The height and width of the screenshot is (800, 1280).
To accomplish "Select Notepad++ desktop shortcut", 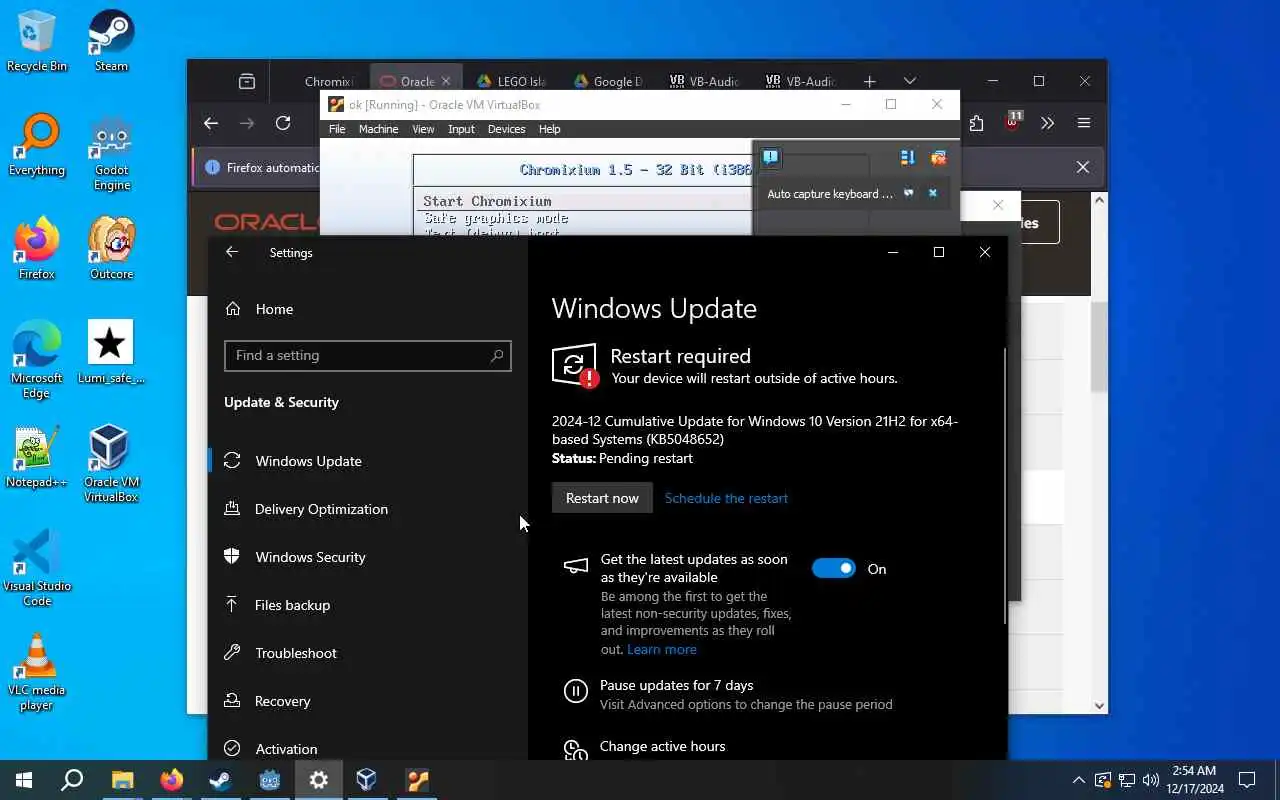I will (x=37, y=457).
